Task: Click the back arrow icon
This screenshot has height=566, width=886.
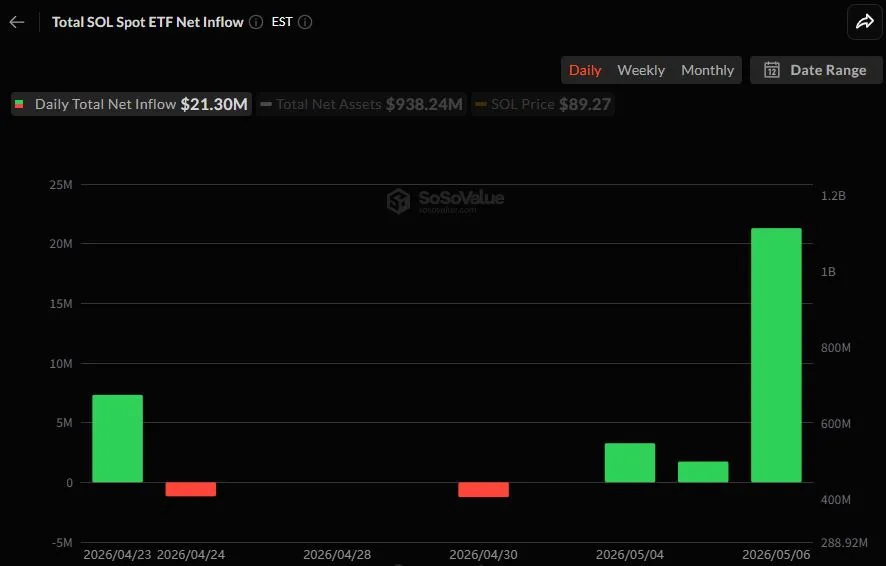Action: tap(17, 22)
